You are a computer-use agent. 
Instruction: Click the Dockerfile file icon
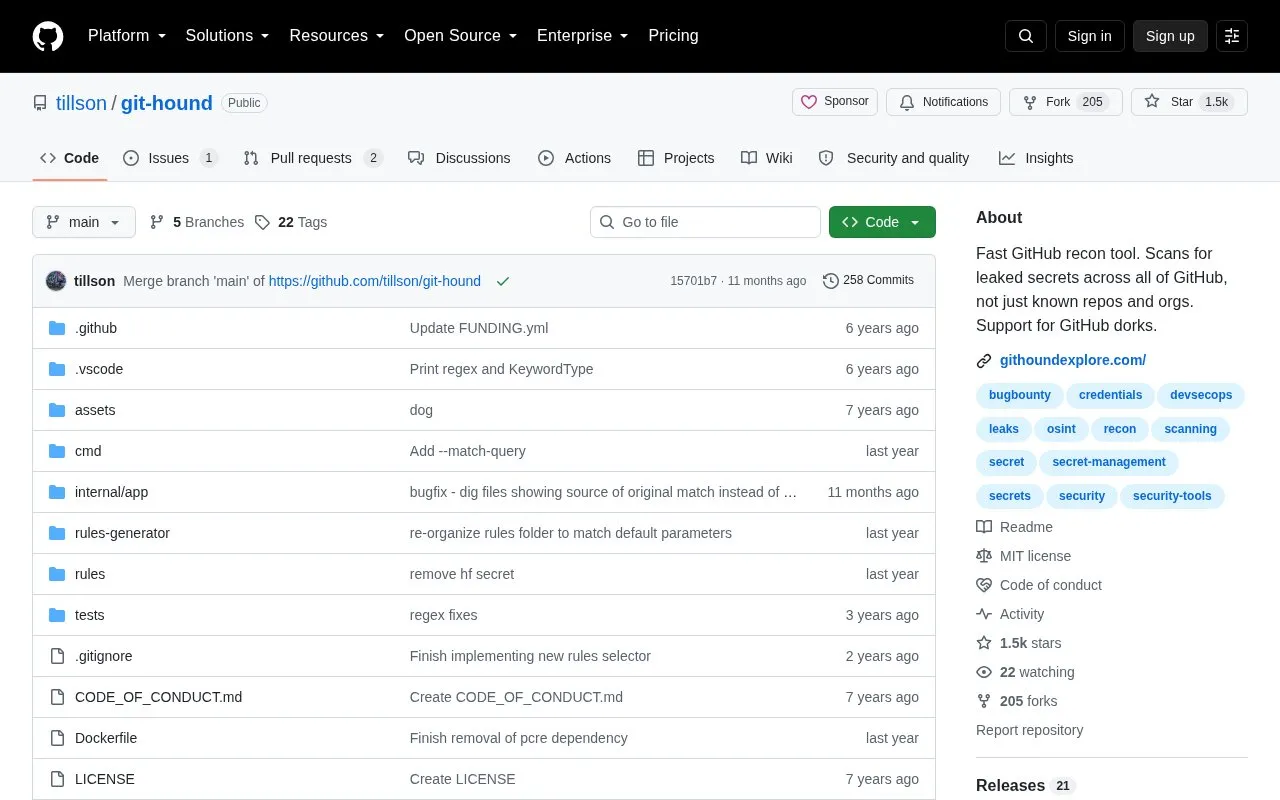(x=57, y=738)
